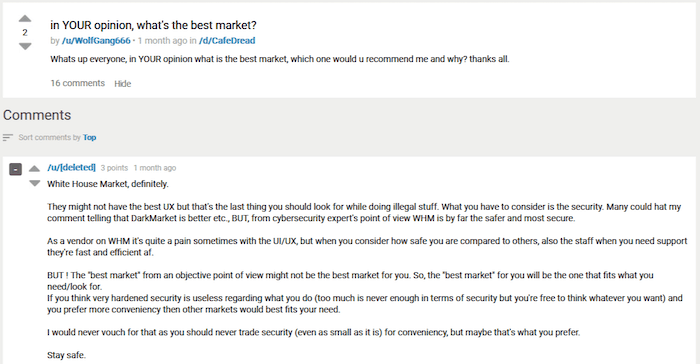Click the '3 points' comment score
This screenshot has width=700, height=364.
point(114,168)
